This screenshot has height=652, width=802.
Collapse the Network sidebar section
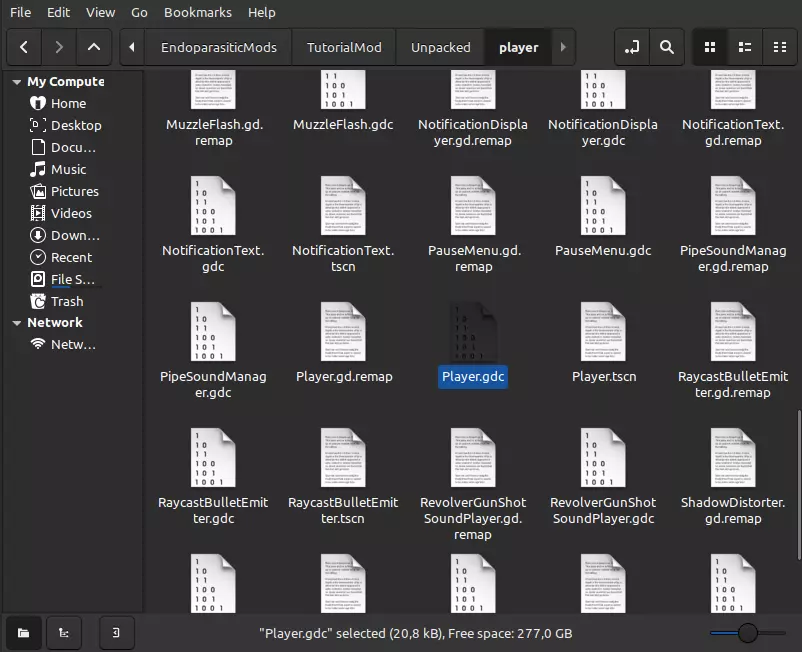pyautogui.click(x=16, y=323)
